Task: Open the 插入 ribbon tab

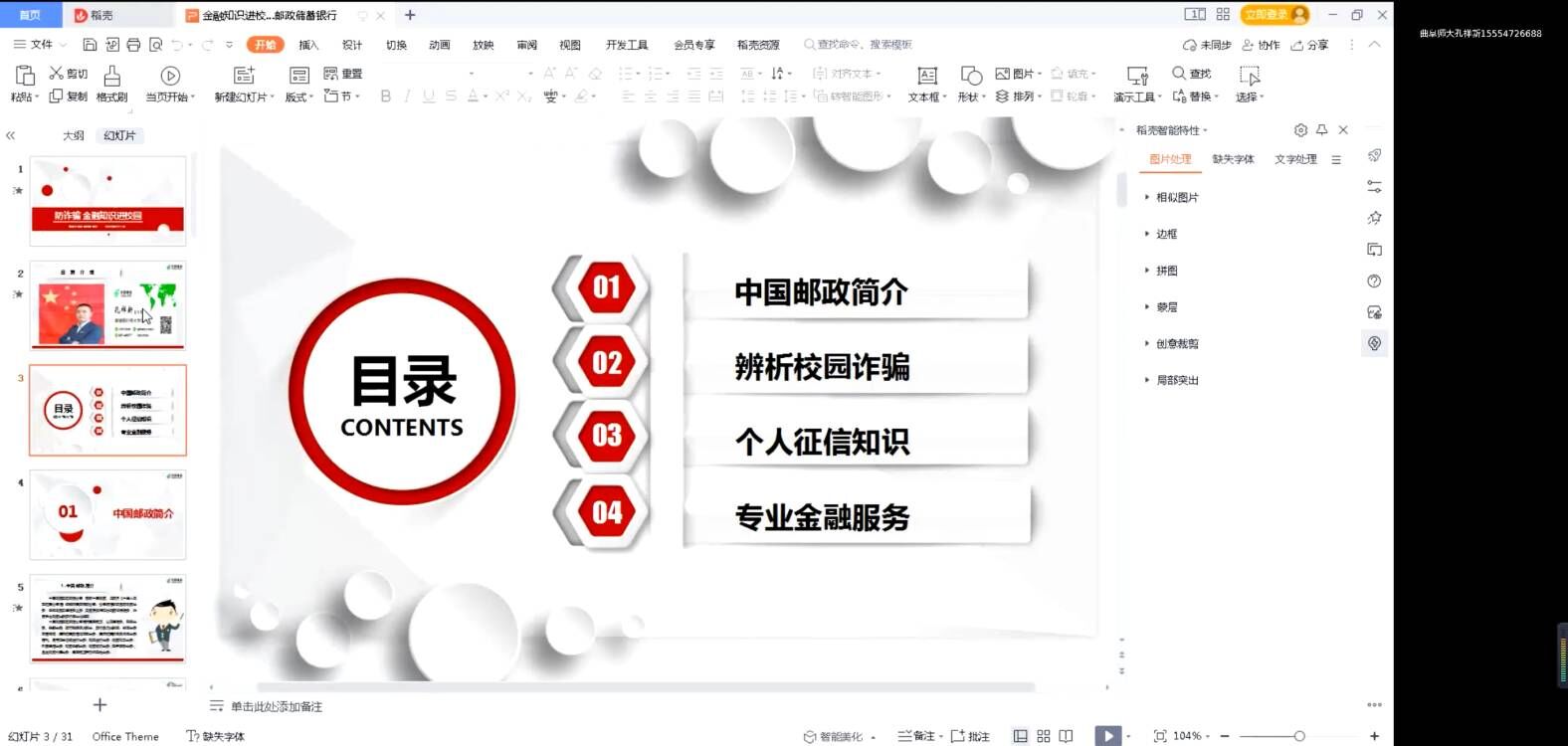Action: (308, 45)
